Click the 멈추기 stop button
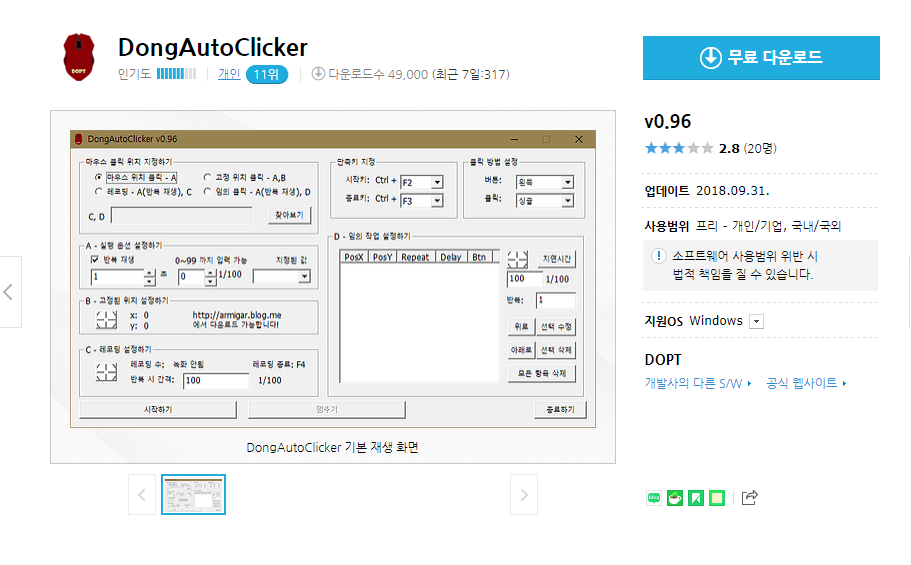This screenshot has width=911, height=565. tap(327, 409)
